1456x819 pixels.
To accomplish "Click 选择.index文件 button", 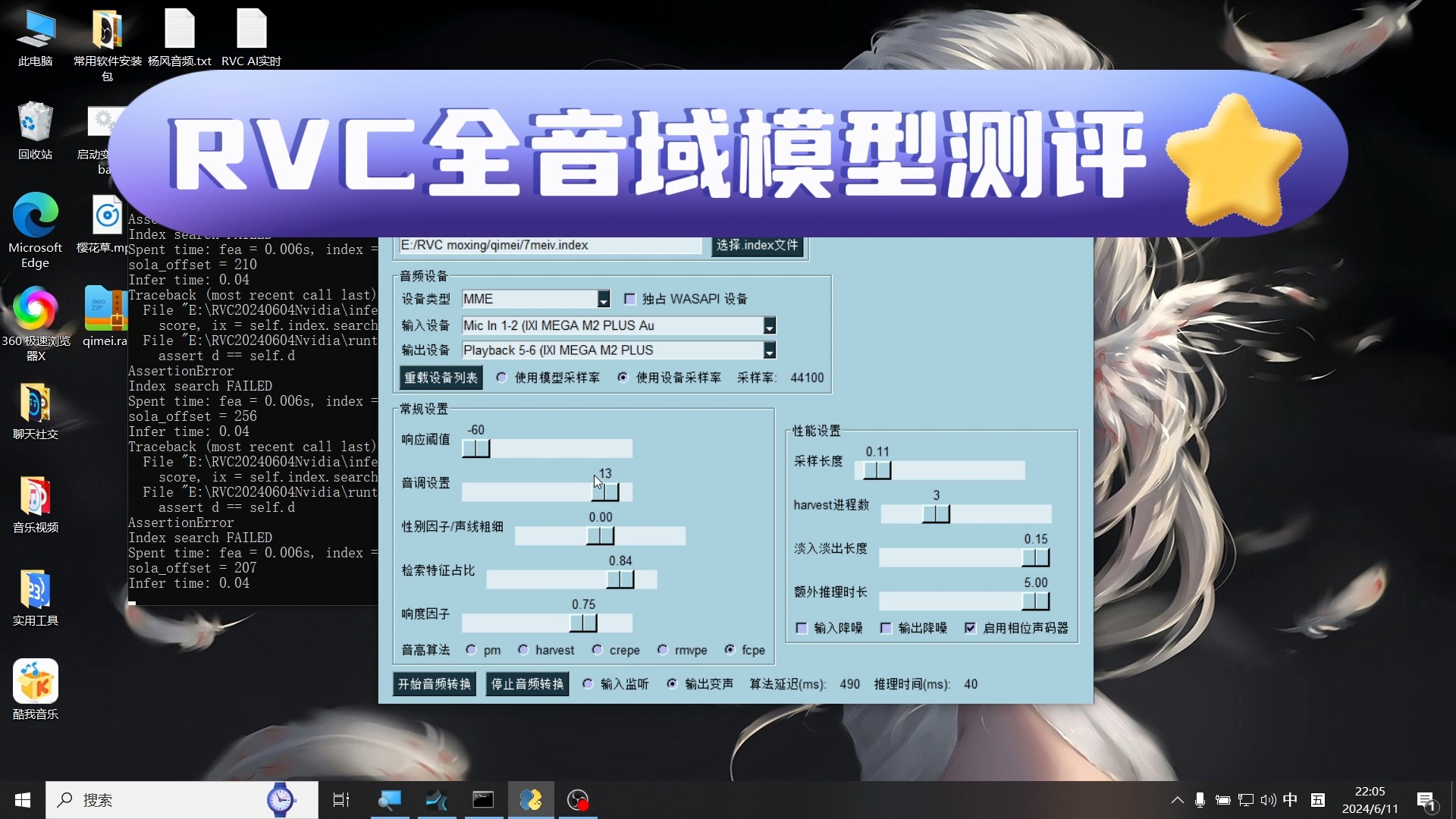I will pyautogui.click(x=757, y=245).
